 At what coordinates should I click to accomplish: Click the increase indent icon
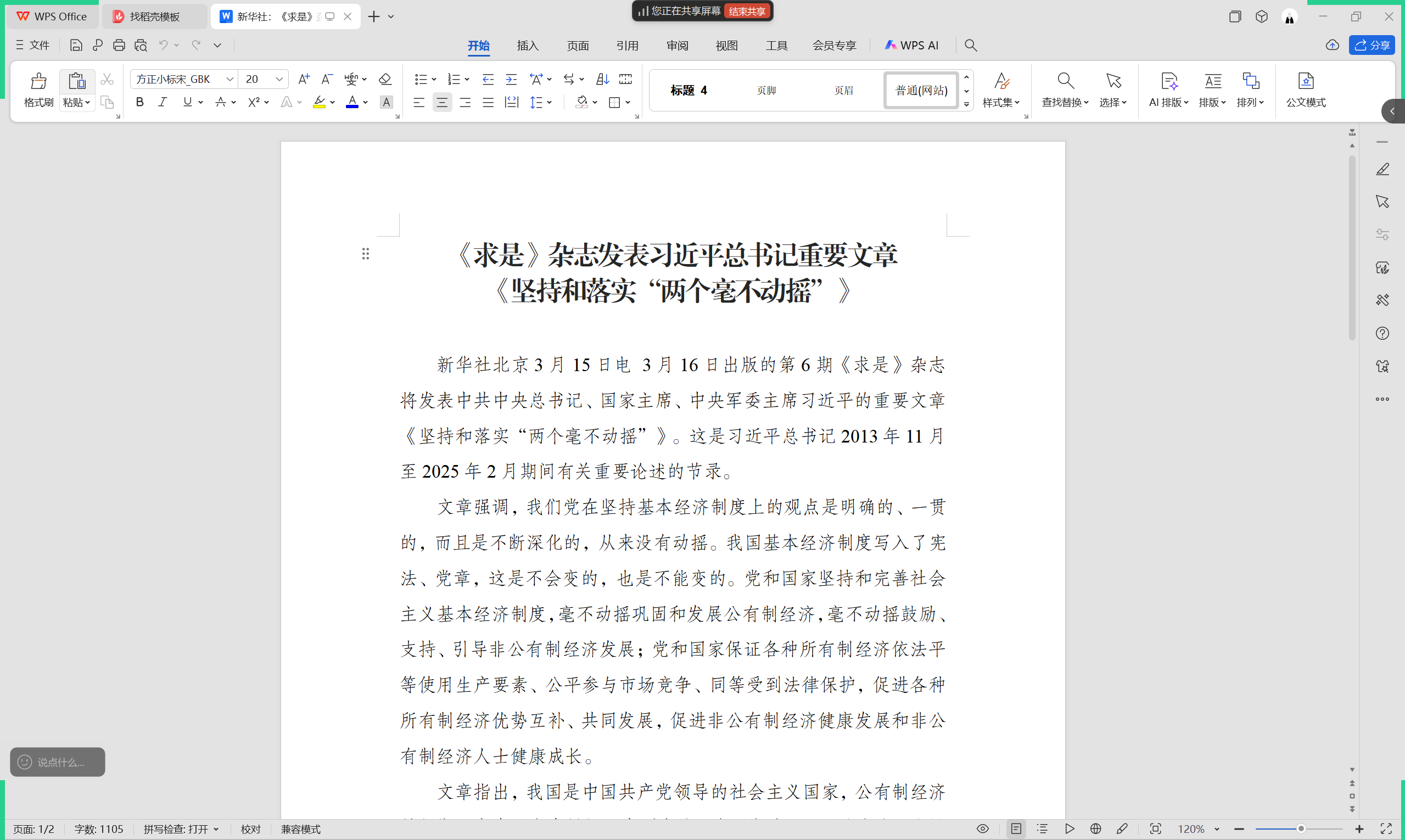[511, 79]
